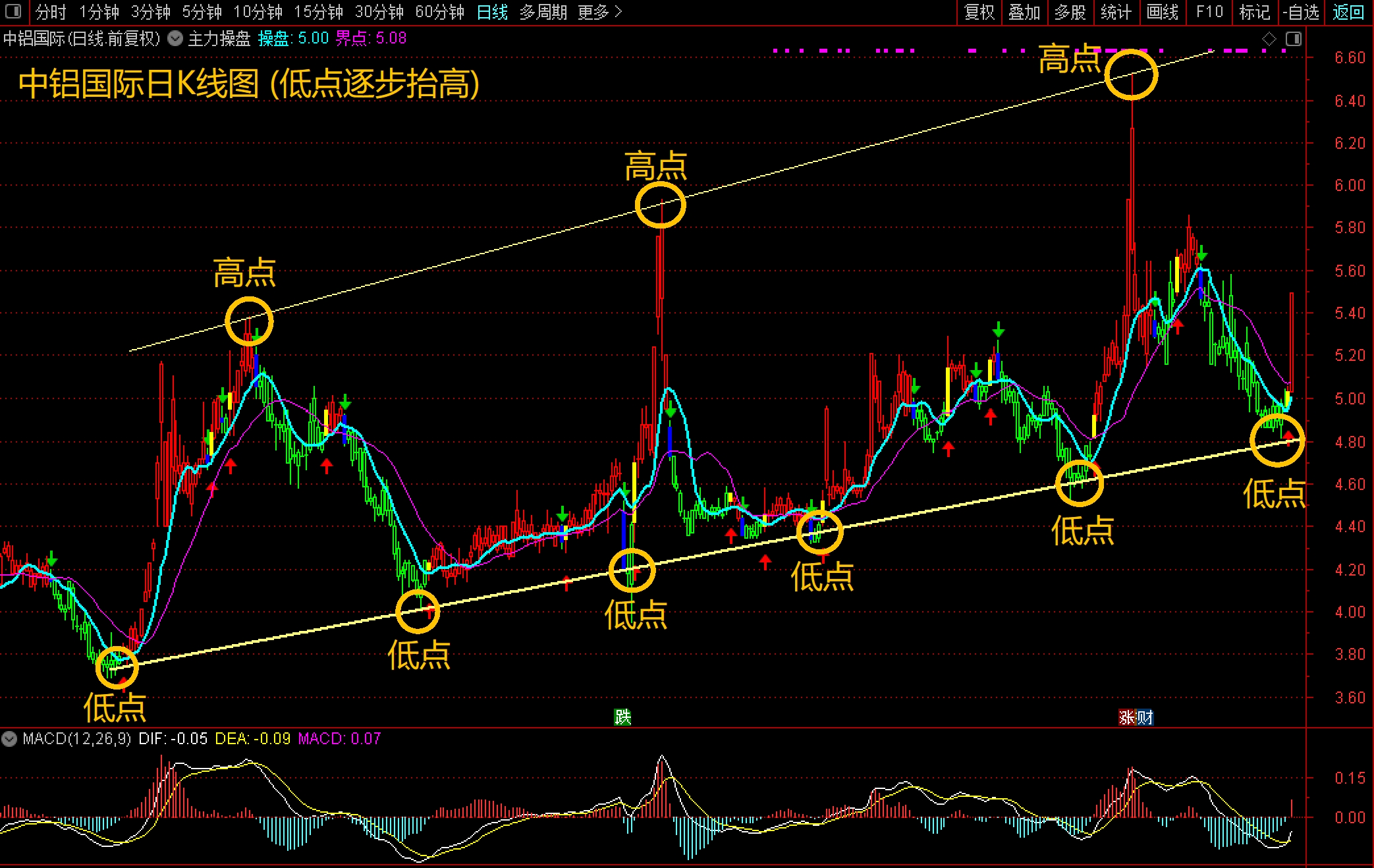This screenshot has width=1374, height=868.
Task: Remove stock from 自选 watchlist
Action: point(1301,12)
